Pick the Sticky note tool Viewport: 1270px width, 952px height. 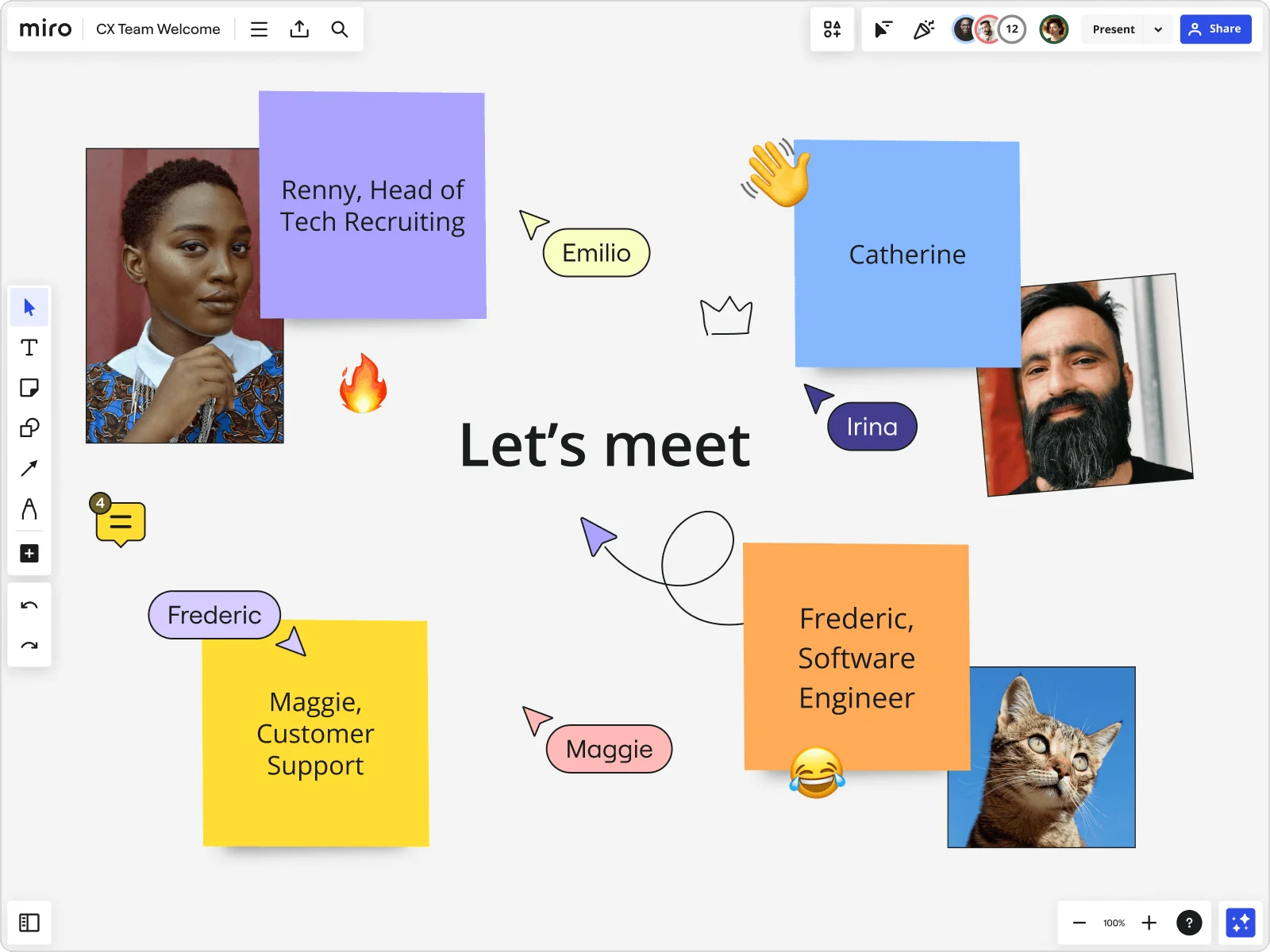click(x=29, y=388)
